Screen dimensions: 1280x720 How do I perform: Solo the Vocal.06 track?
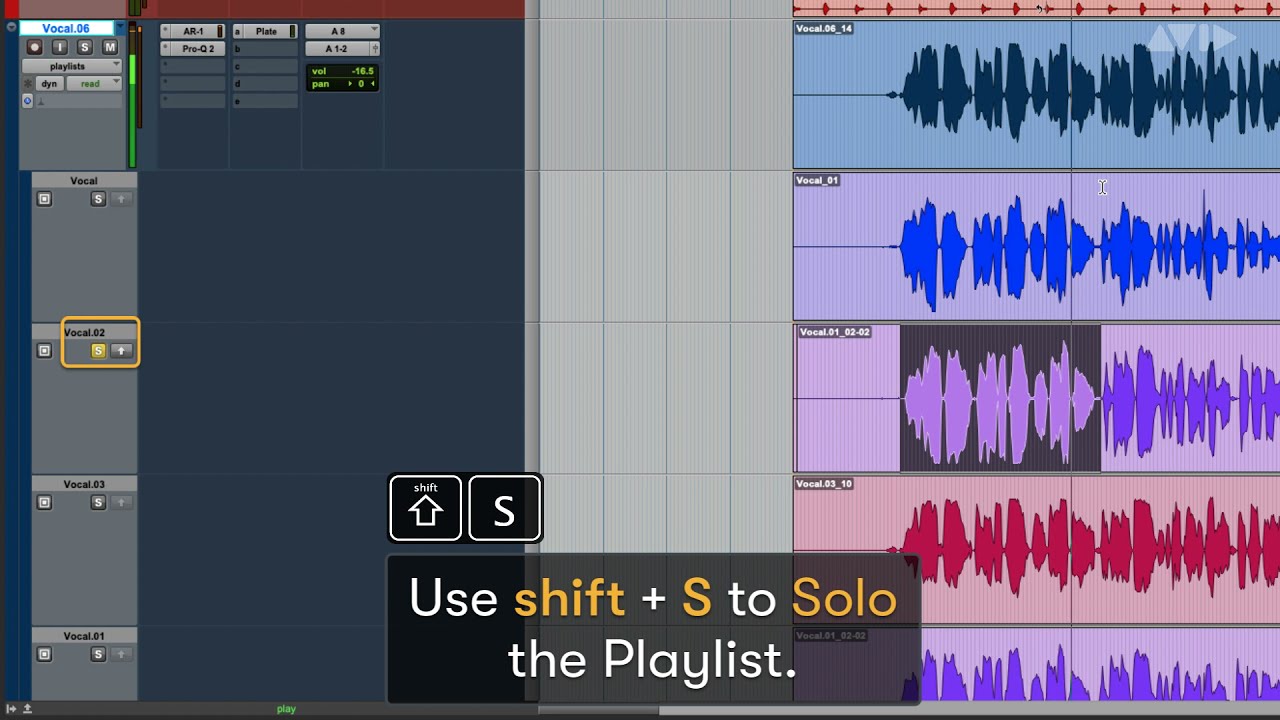click(x=84, y=47)
